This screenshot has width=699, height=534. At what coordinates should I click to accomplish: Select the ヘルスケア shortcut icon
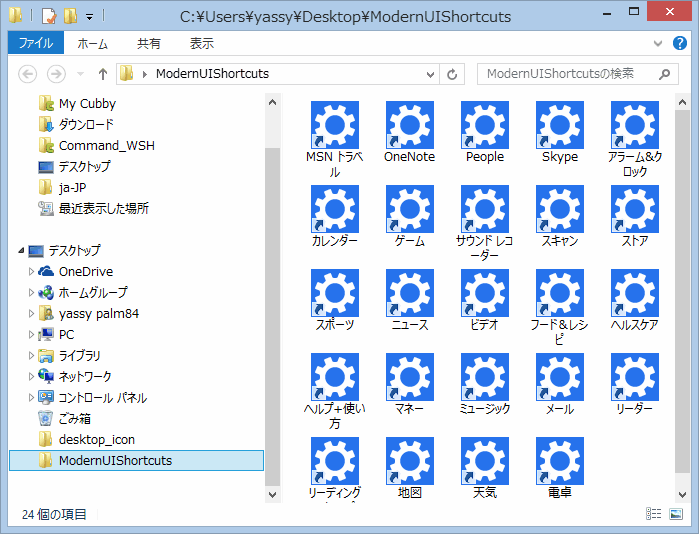[x=635, y=293]
